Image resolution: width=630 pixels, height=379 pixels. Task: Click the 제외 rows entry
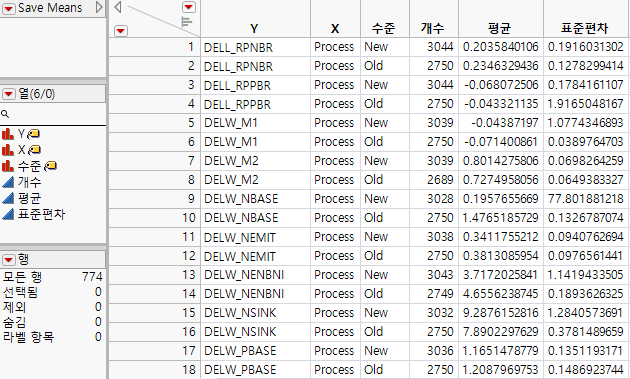click(52, 307)
